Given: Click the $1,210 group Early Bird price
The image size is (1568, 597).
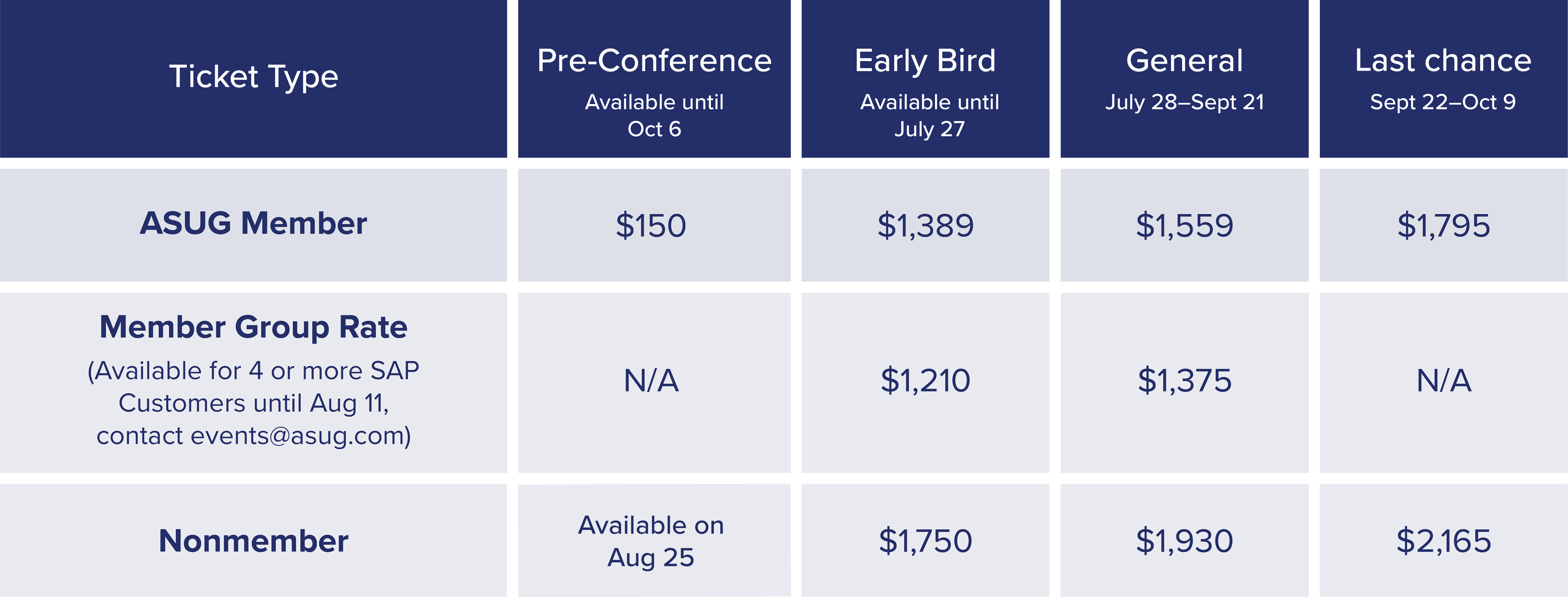Looking at the screenshot, I should tap(925, 380).
